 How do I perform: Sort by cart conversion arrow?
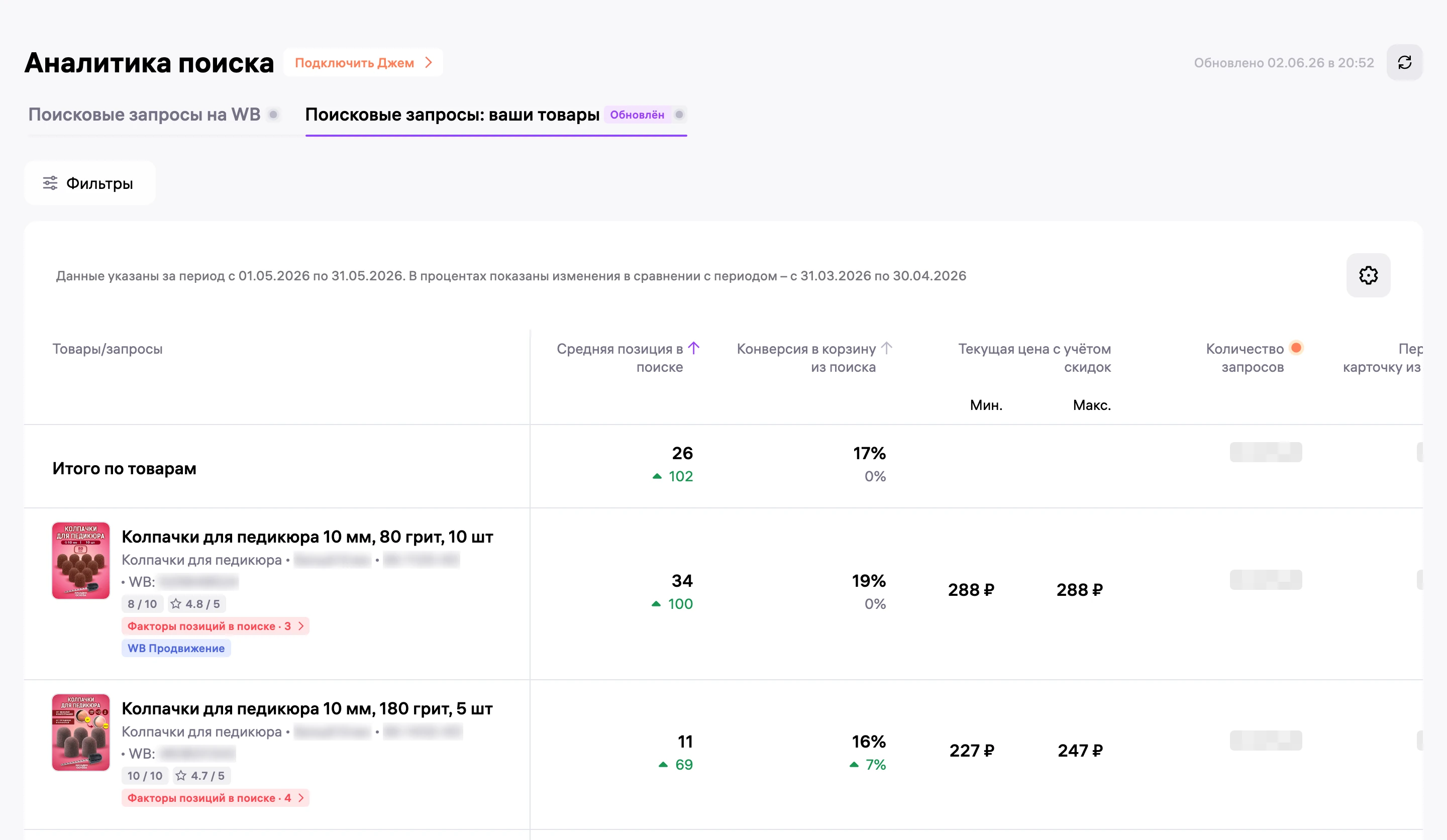pyautogui.click(x=887, y=348)
